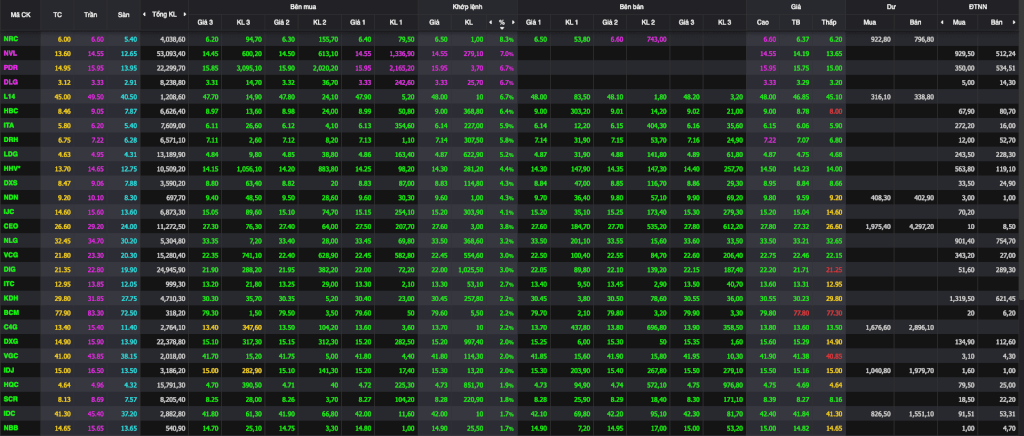Screen dimensions: 1024x436
Task: Select the DXS ticker symbol
Action: click(x=10, y=183)
